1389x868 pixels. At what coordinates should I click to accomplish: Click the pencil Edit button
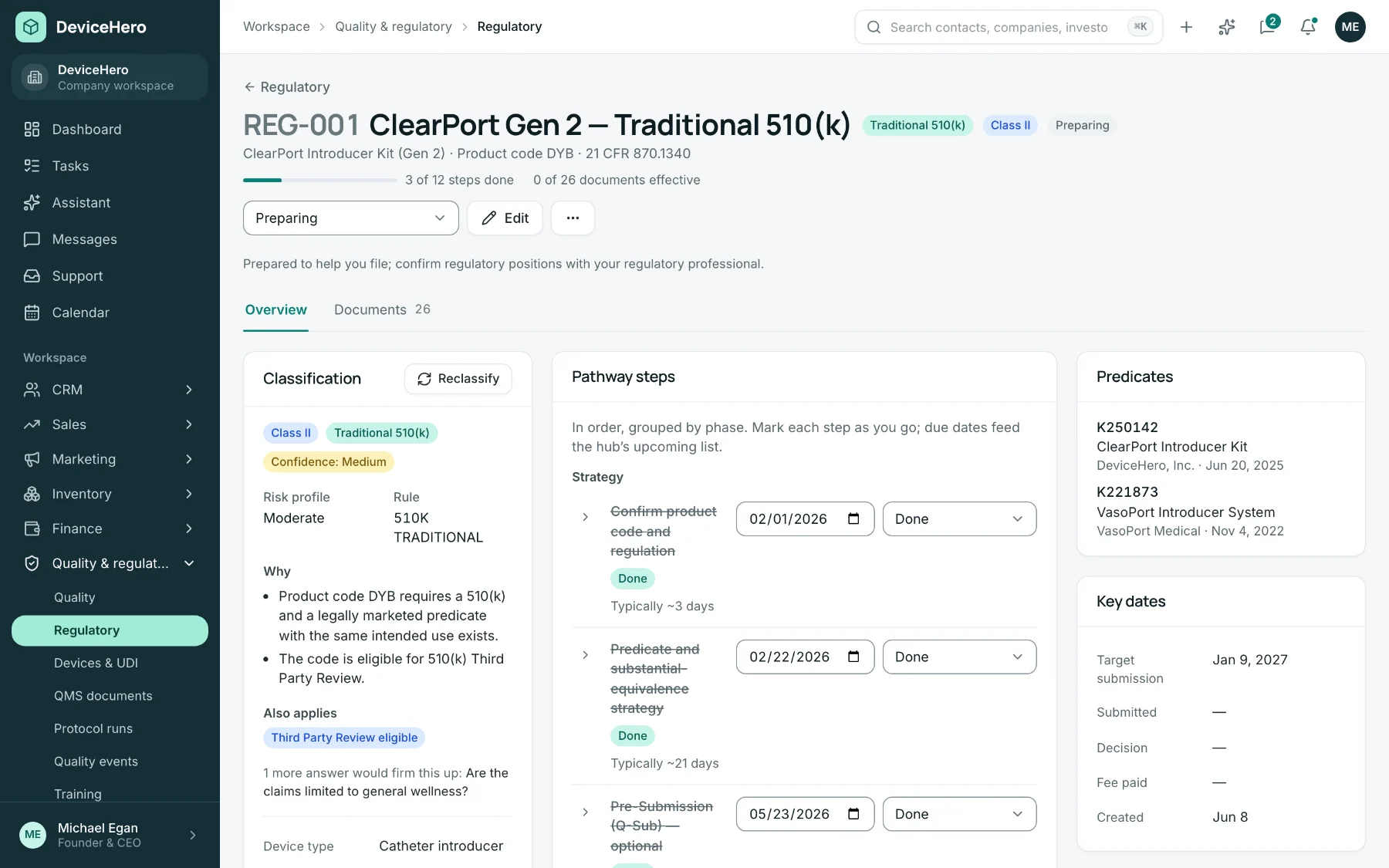[505, 218]
